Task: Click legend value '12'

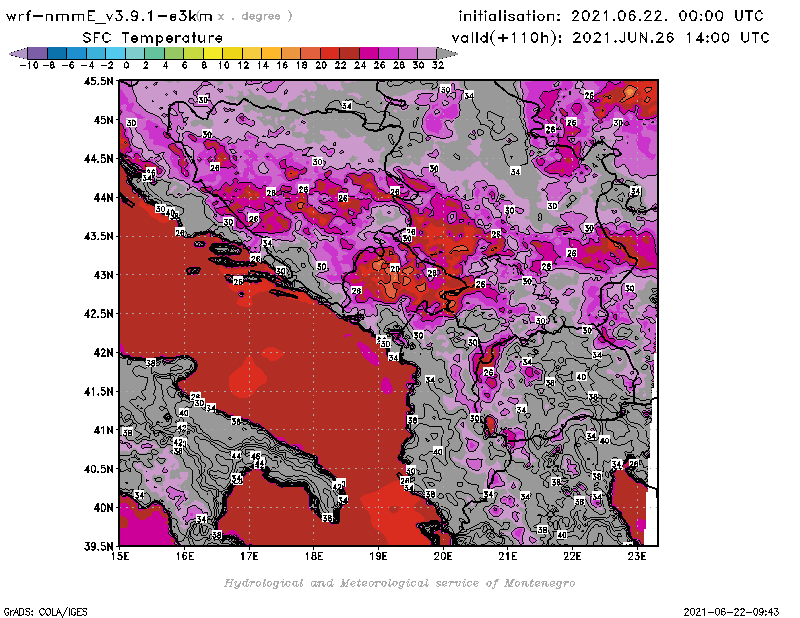Action: tap(243, 65)
